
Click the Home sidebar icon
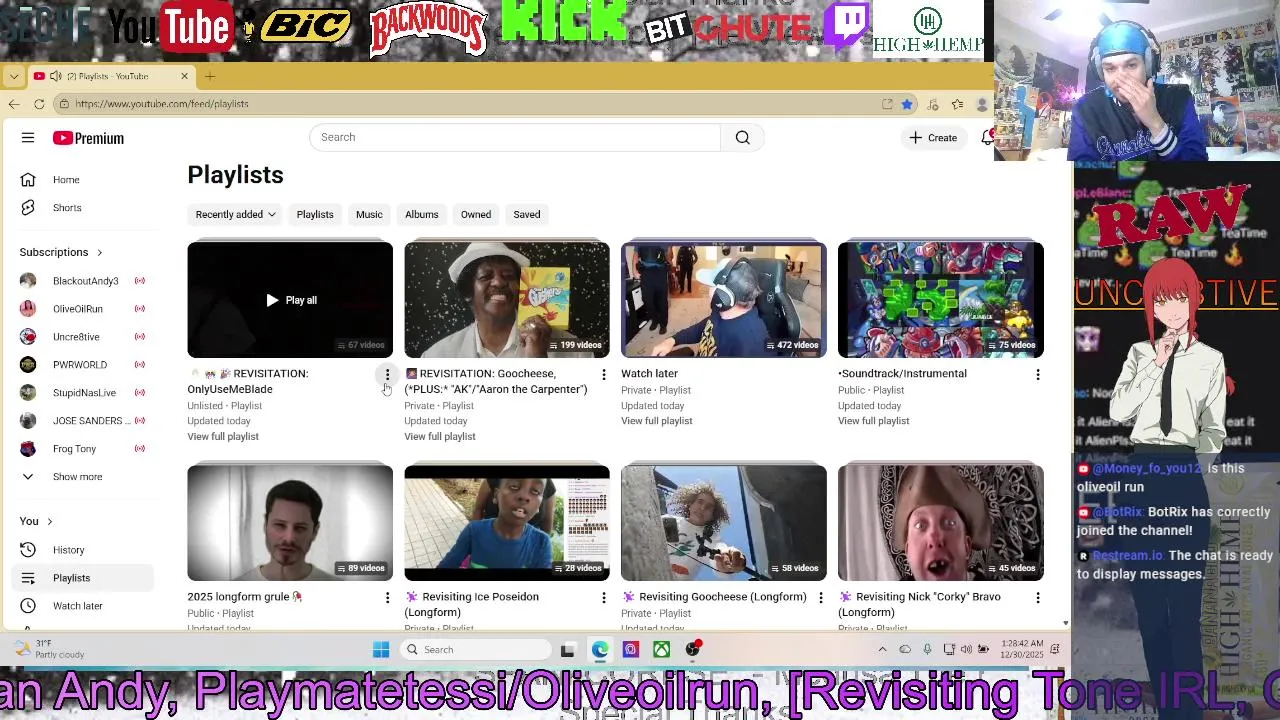[28, 180]
